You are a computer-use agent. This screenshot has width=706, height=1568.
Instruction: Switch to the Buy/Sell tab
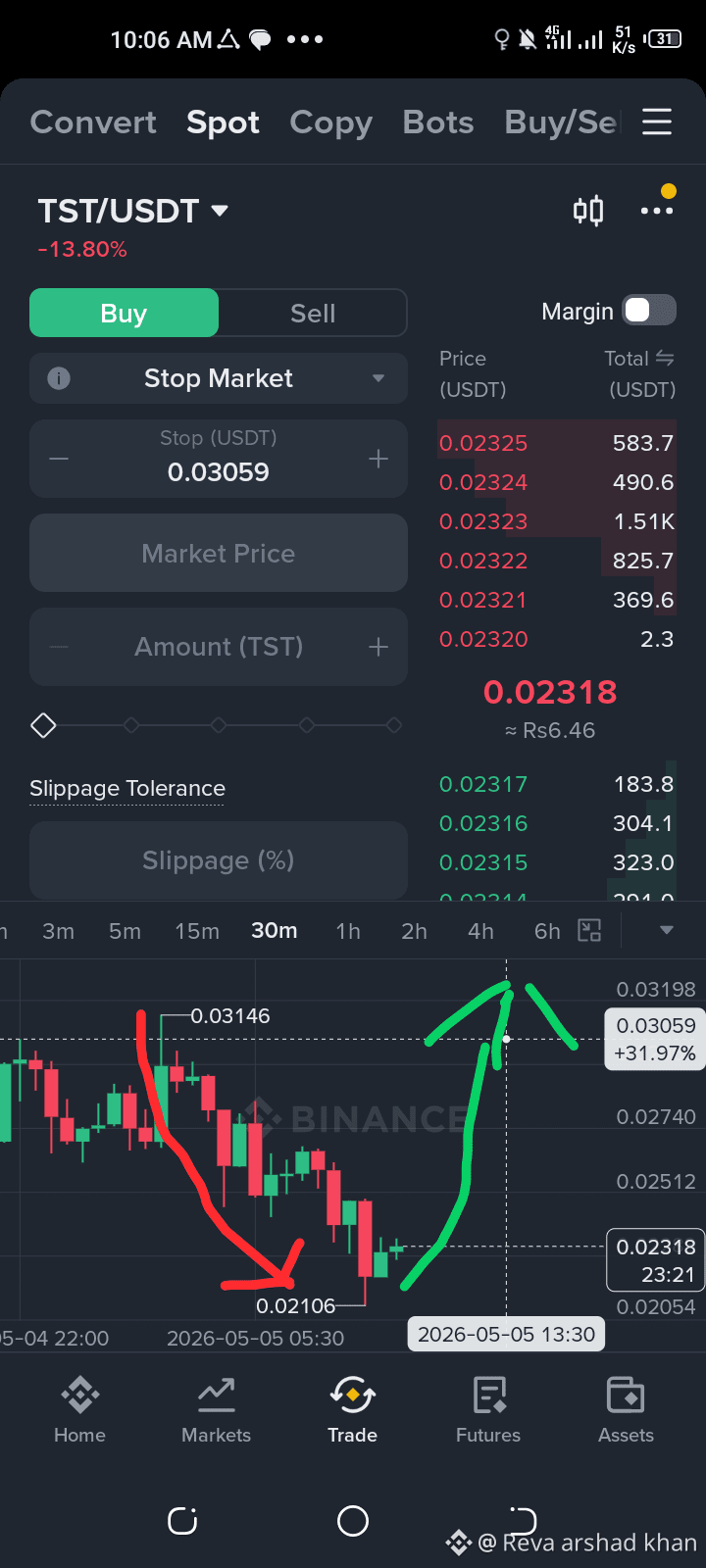561,122
